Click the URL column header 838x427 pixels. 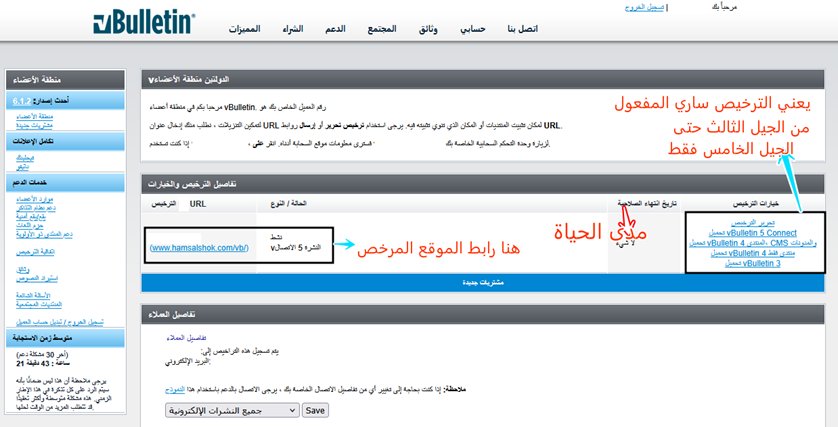[198, 204]
